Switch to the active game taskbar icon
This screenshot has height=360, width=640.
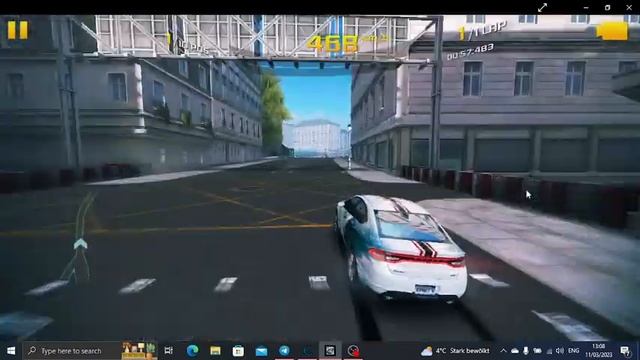(330, 351)
